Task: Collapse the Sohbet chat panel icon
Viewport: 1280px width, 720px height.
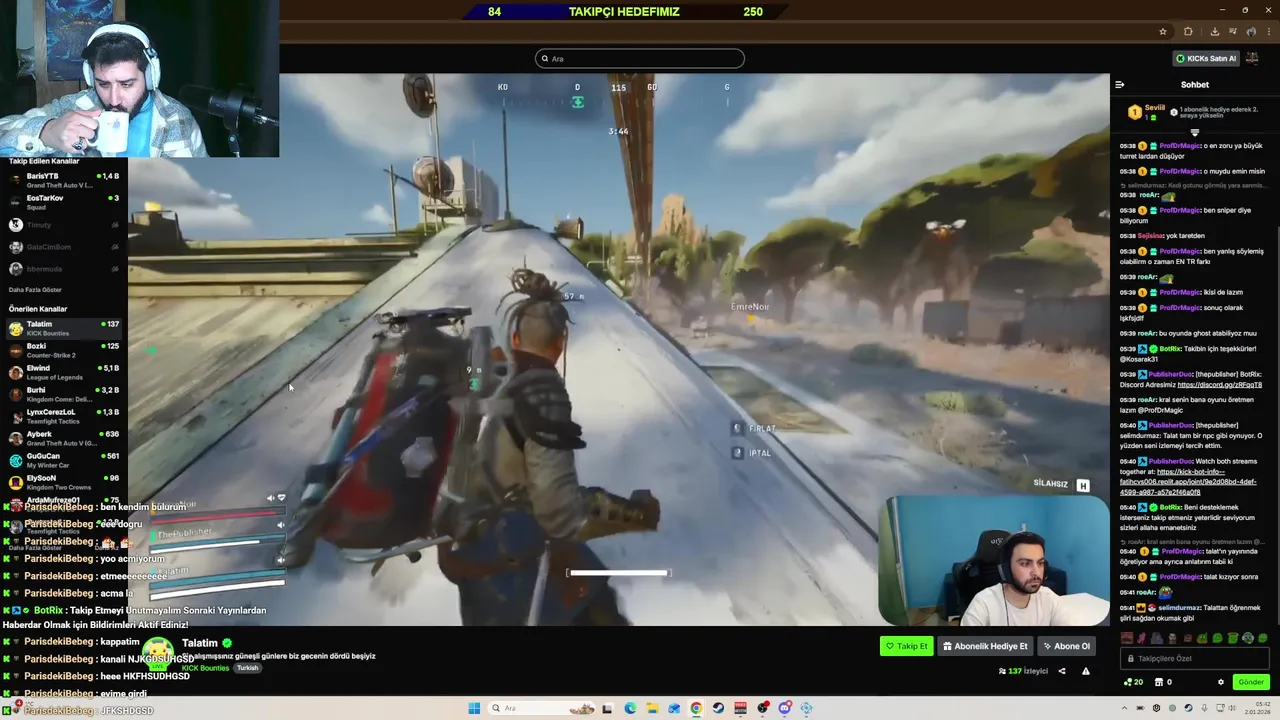Action: tap(1119, 85)
